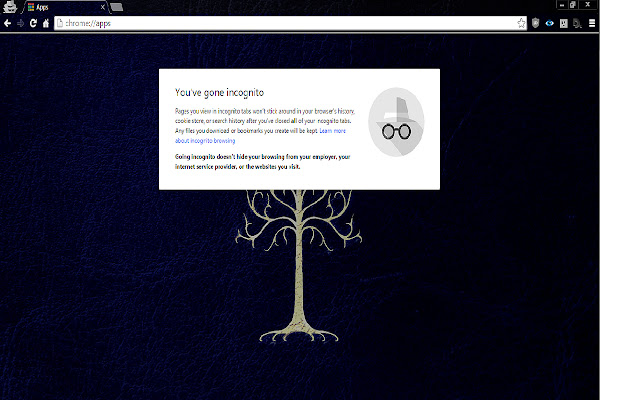This screenshot has width=640, height=400.
Task: Click the incognito spy icon in title bar
Action: pos(10,7)
